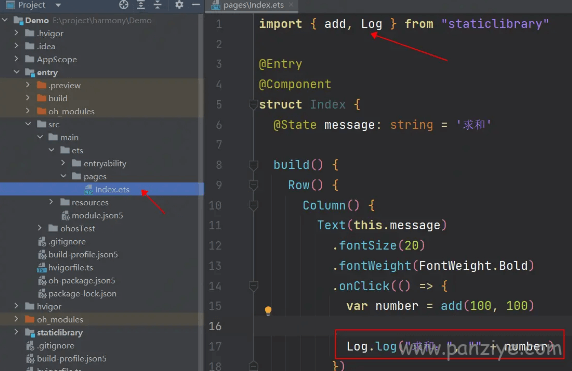Select build-profile.json5 under entry
This screenshot has width=572, height=371.
point(83,254)
